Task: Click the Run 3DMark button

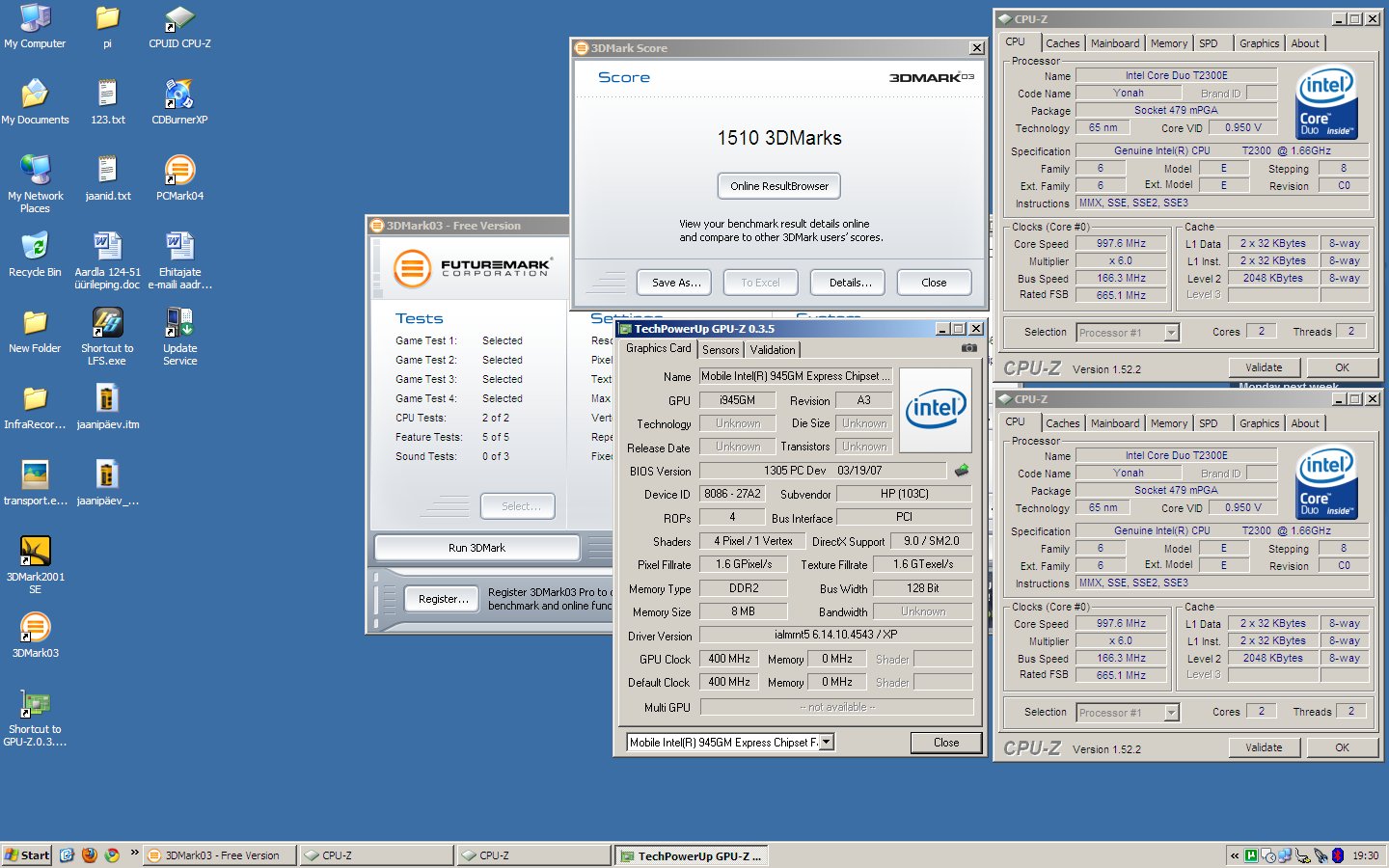Action: (x=477, y=548)
